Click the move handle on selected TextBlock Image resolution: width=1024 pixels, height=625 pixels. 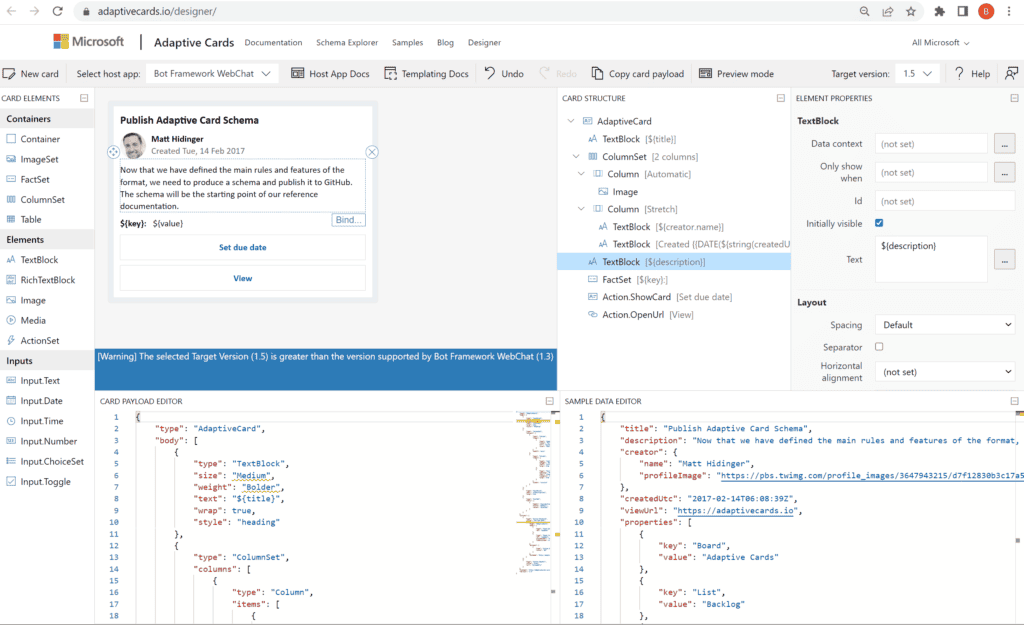113,152
